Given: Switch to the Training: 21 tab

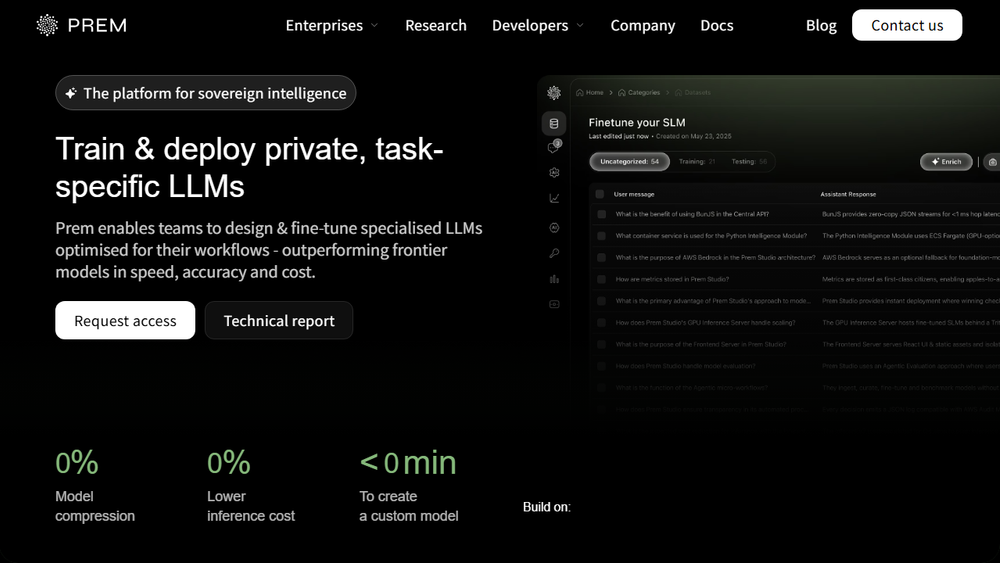Looking at the screenshot, I should tap(696, 161).
